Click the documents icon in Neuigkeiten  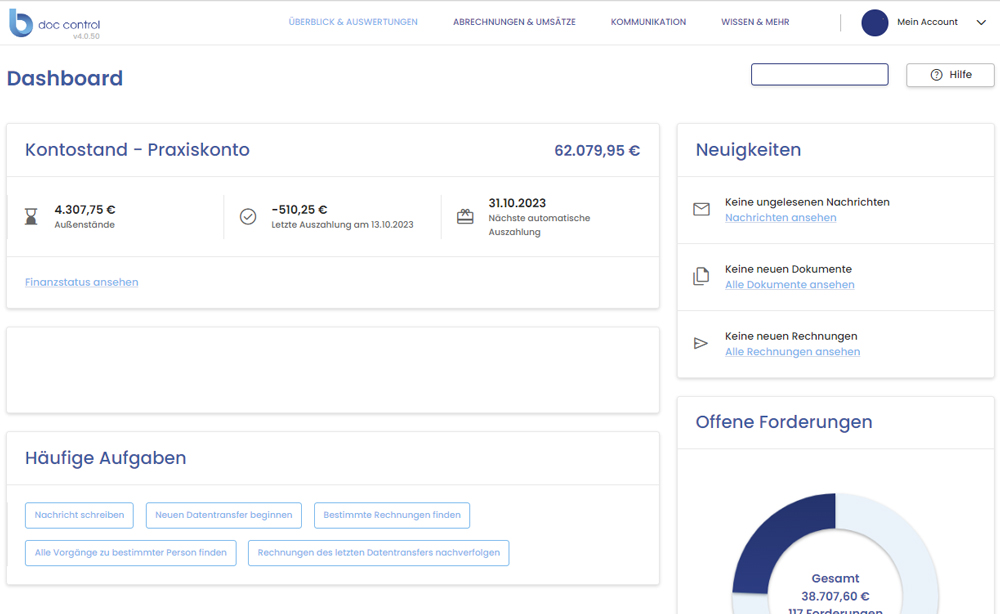[x=701, y=277]
